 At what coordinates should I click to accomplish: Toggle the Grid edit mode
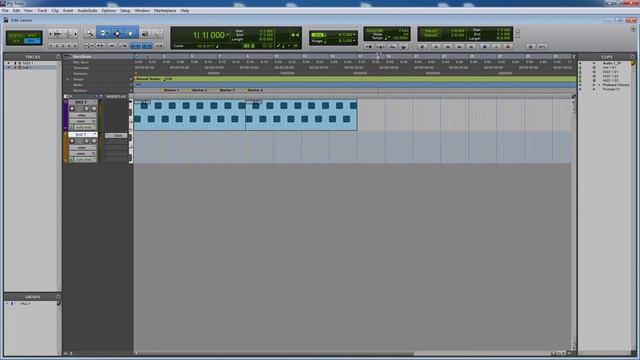(x=32, y=41)
